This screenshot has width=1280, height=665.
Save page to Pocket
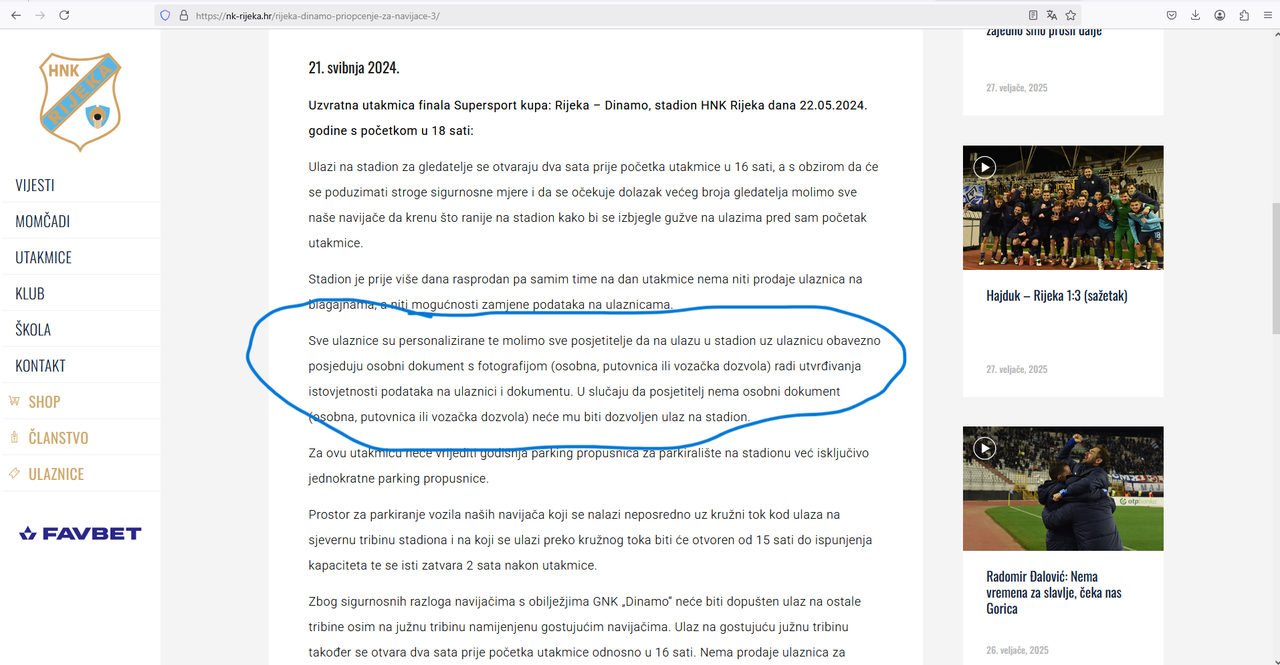[1171, 15]
